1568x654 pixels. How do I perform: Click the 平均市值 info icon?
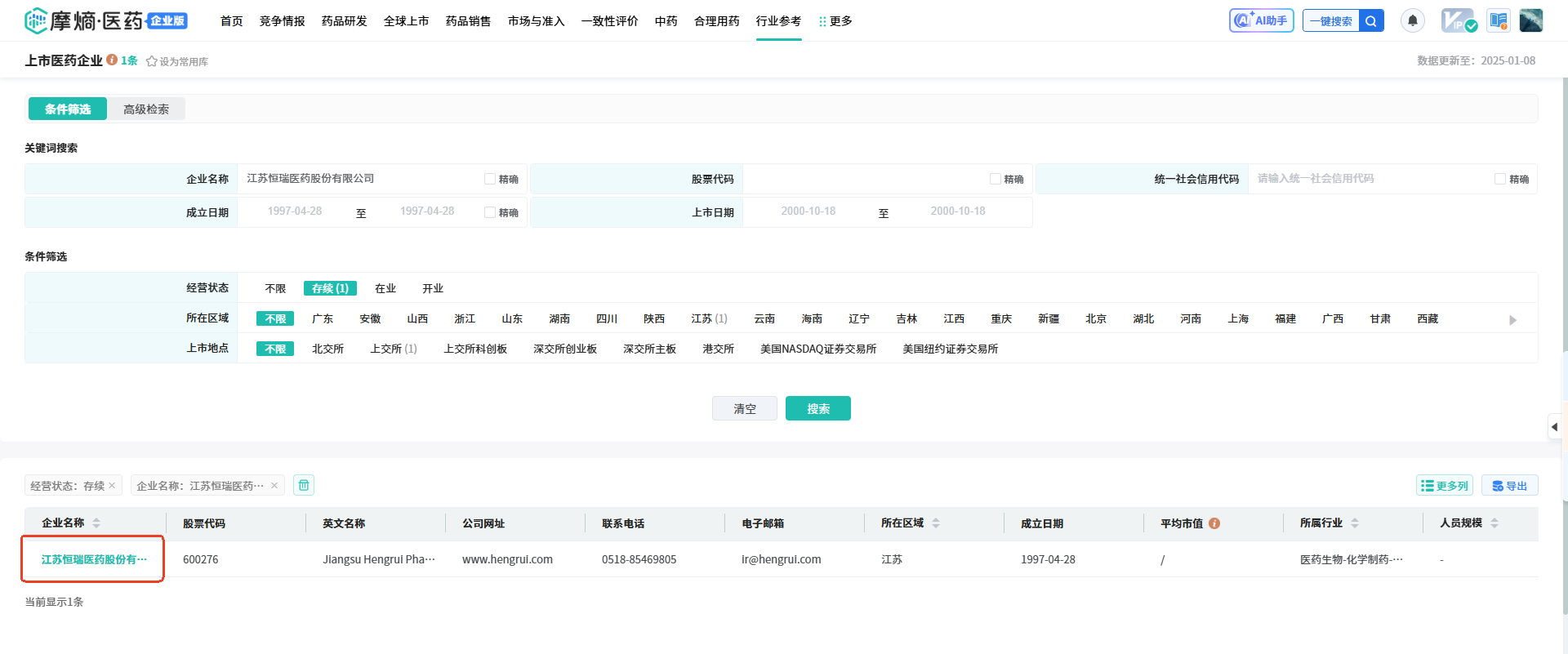pos(1214,523)
